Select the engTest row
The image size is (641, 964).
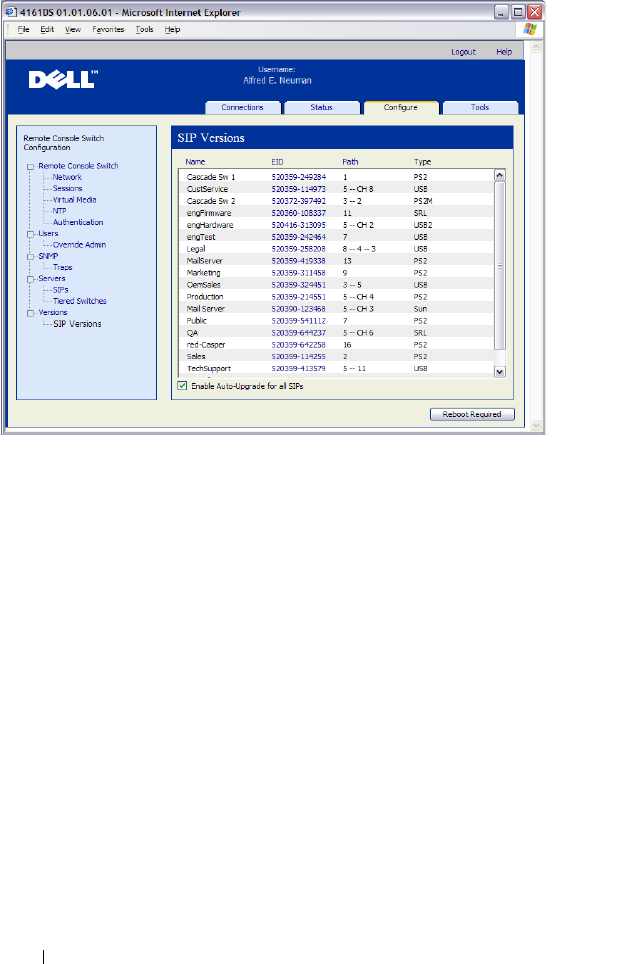click(336, 237)
